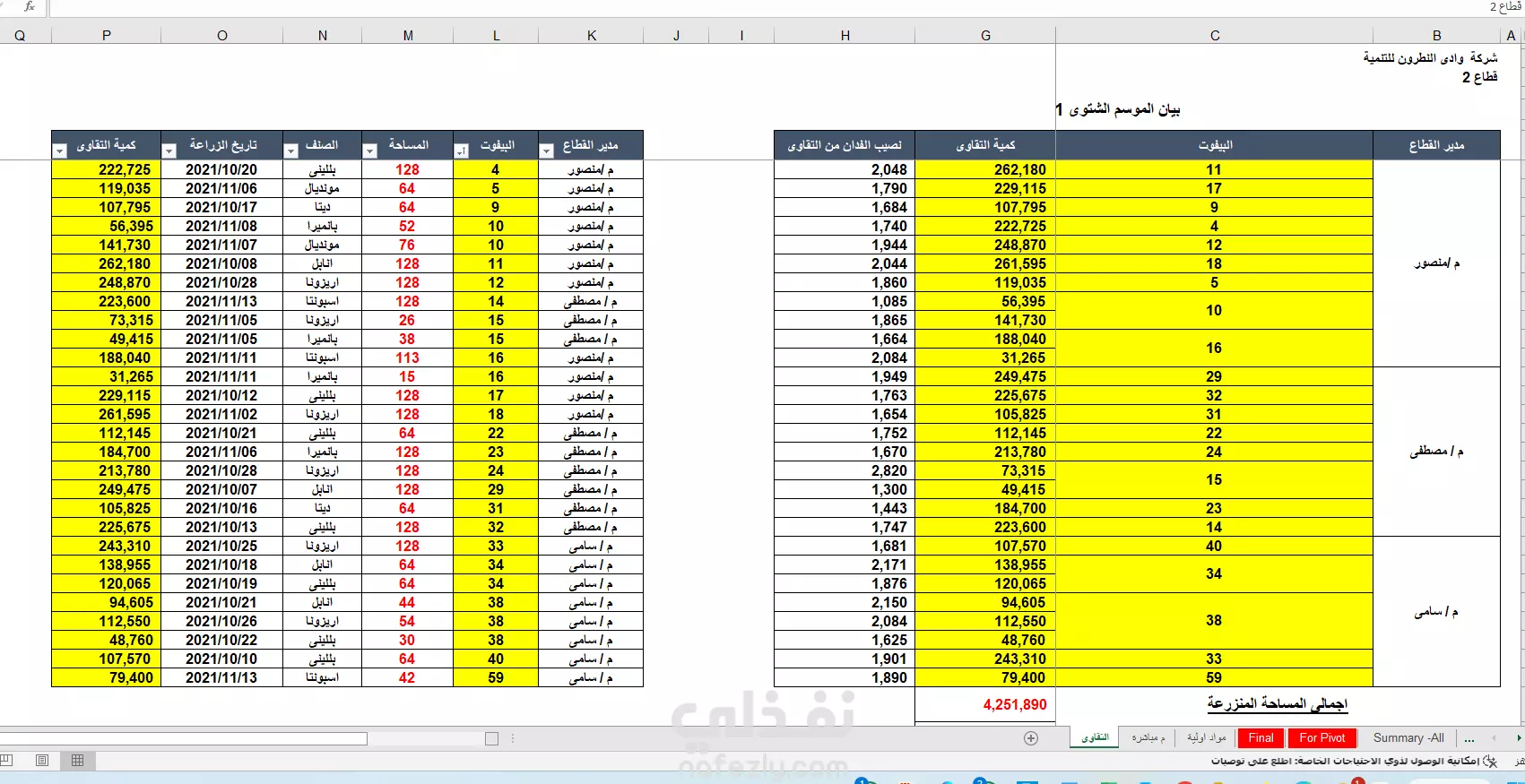Select column H header
The height and width of the screenshot is (784, 1525).
pos(845,36)
